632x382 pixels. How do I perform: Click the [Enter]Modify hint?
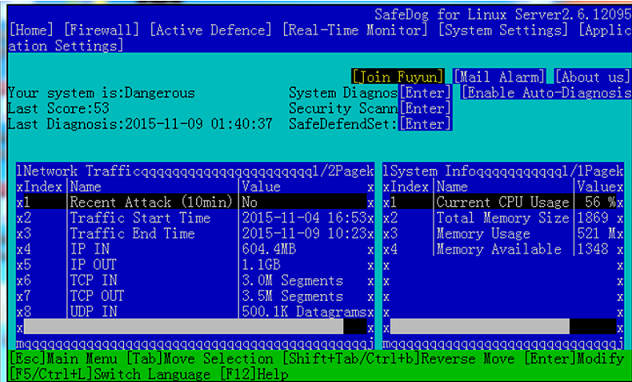[x=574, y=358]
